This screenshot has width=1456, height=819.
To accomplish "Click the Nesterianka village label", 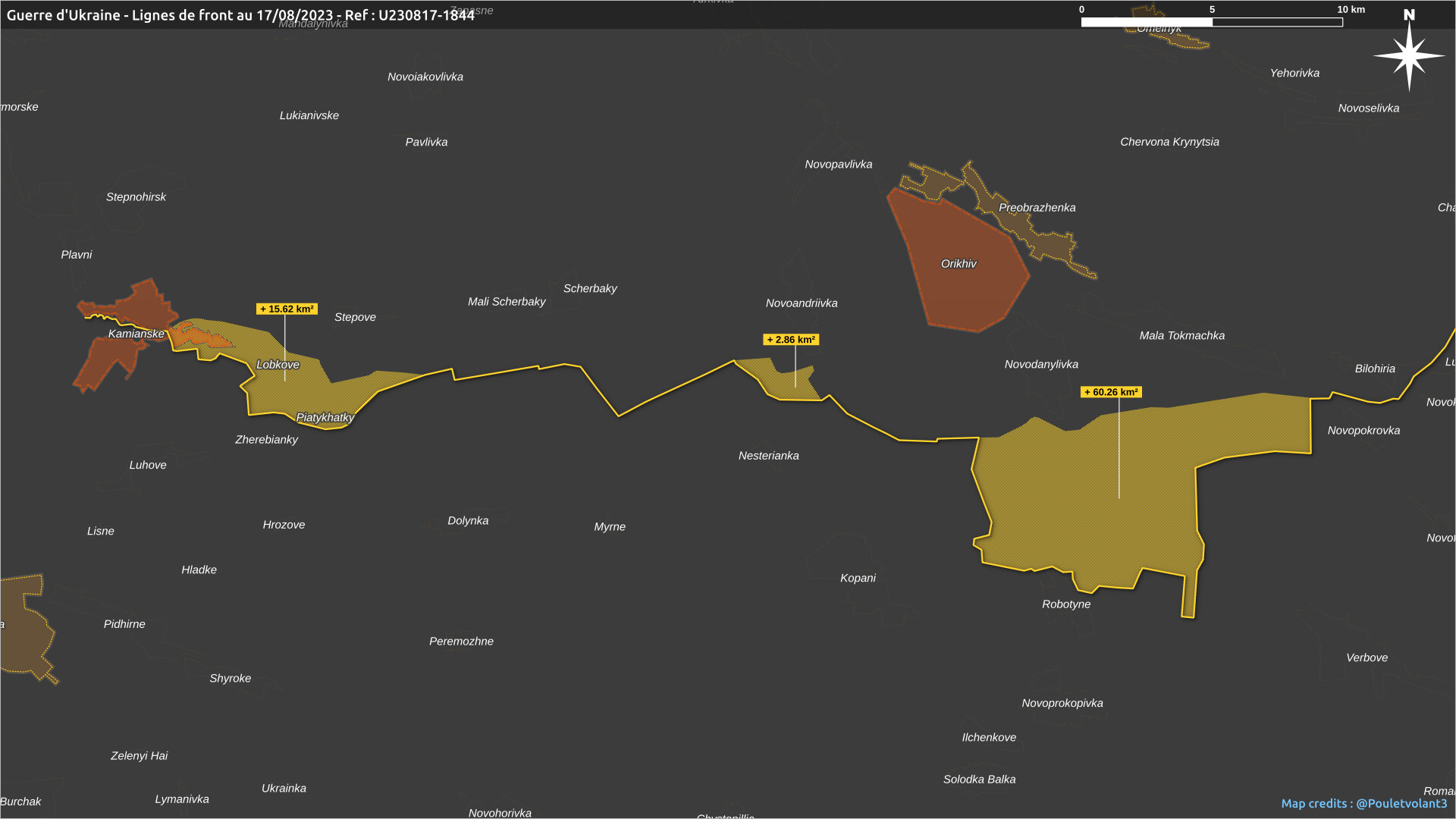I will [x=768, y=456].
